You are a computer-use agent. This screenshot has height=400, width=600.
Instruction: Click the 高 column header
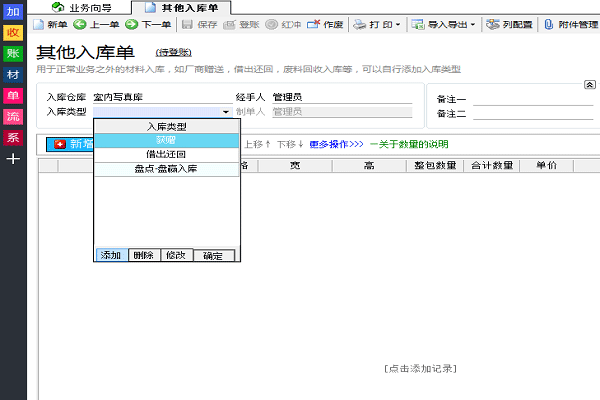tap(369, 166)
